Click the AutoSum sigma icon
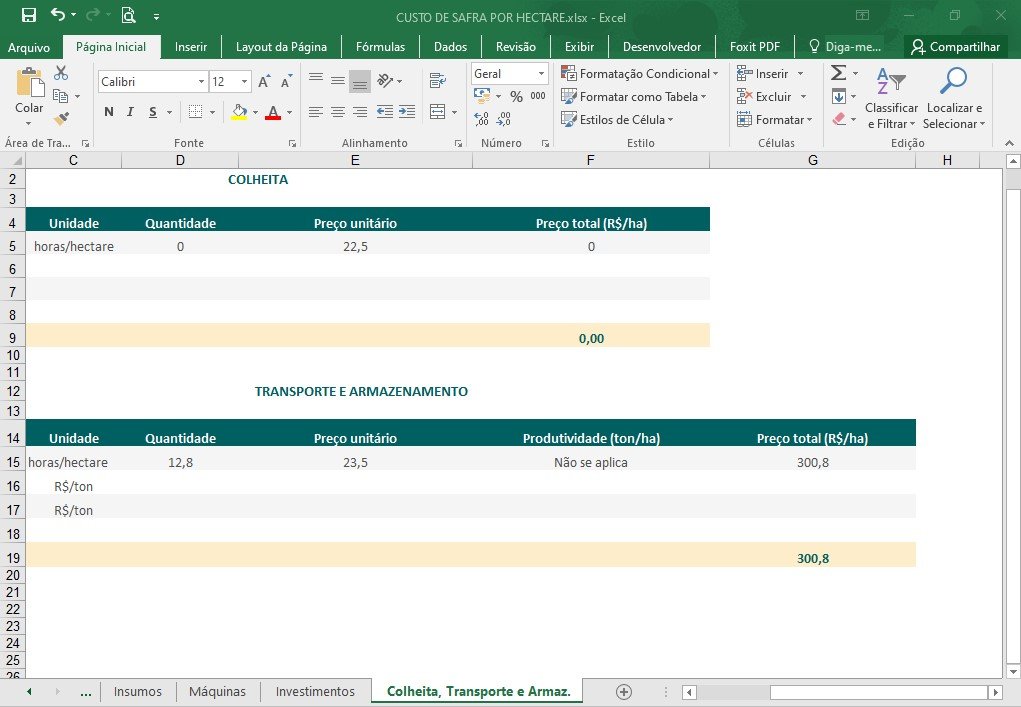Screen dimensions: 1021x707 point(839,72)
